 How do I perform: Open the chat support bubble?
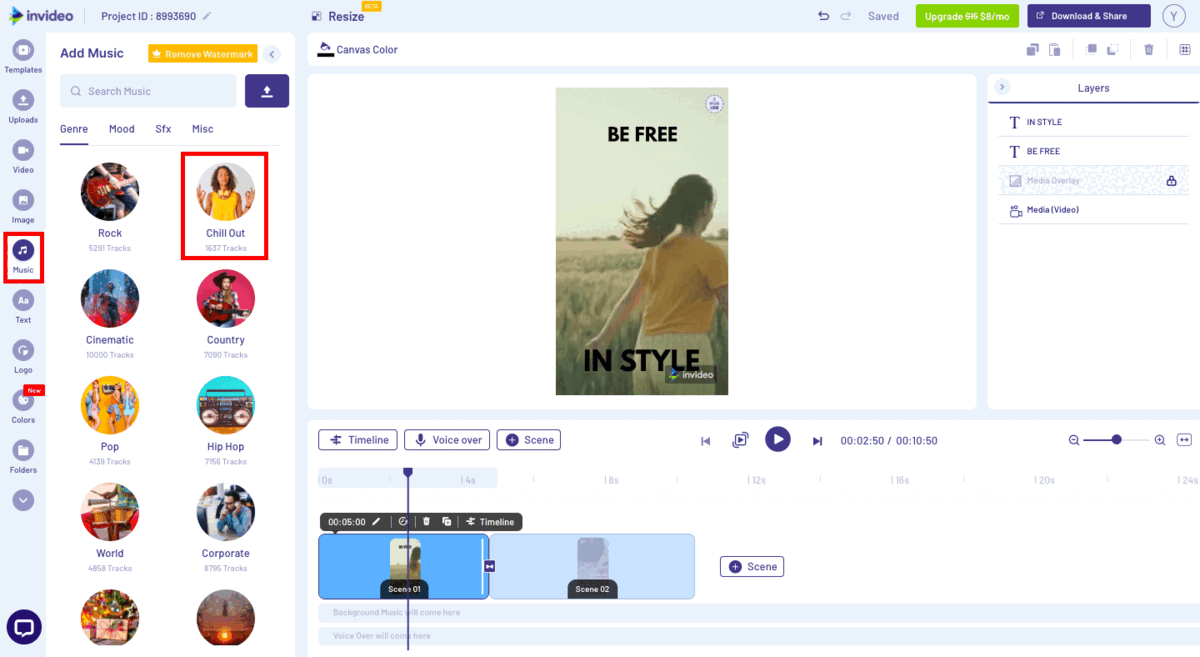(x=24, y=627)
